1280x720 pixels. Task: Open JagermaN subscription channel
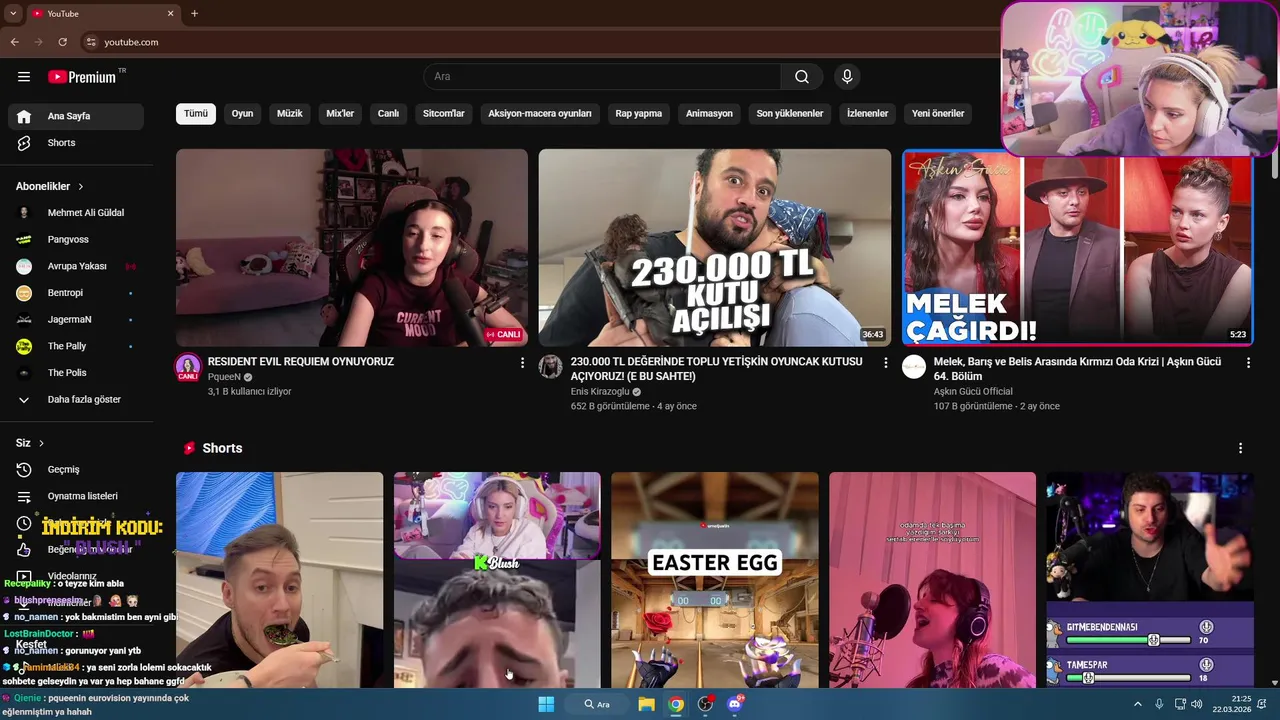(x=78, y=320)
